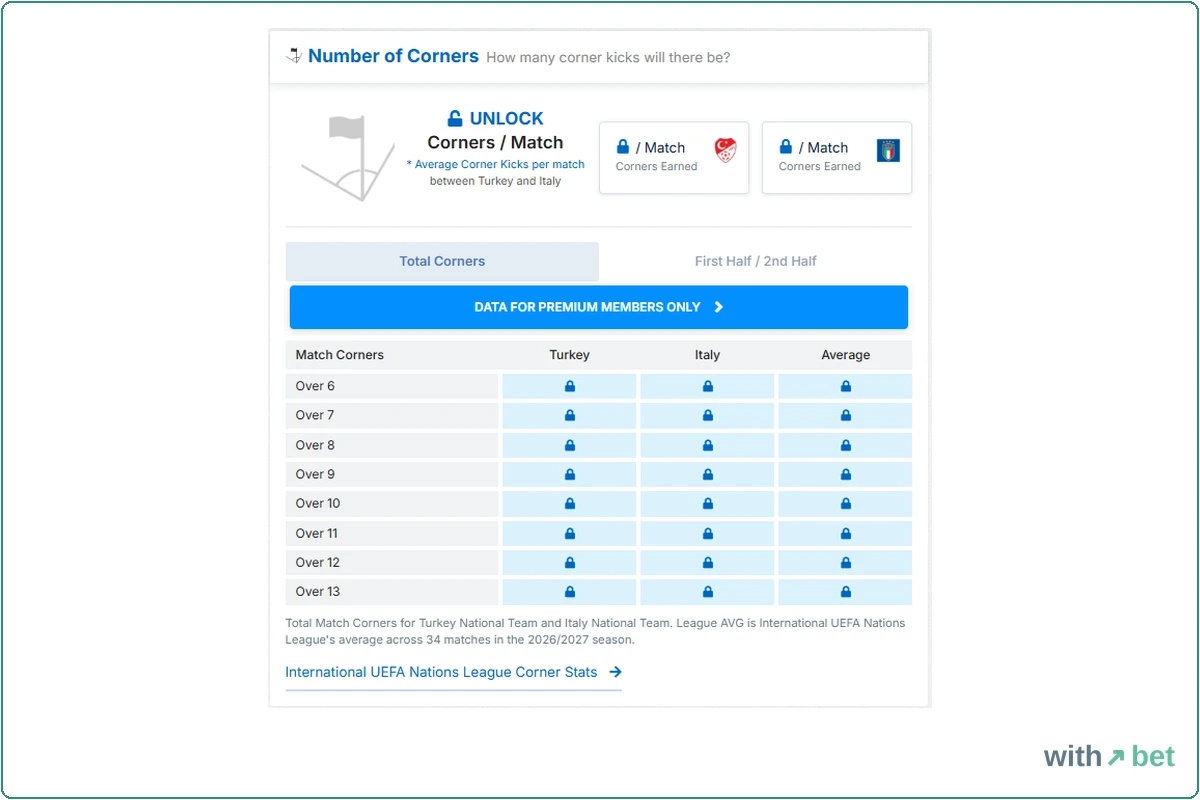Click the Italy lock for Over 7
The image size is (1200, 800).
click(708, 415)
